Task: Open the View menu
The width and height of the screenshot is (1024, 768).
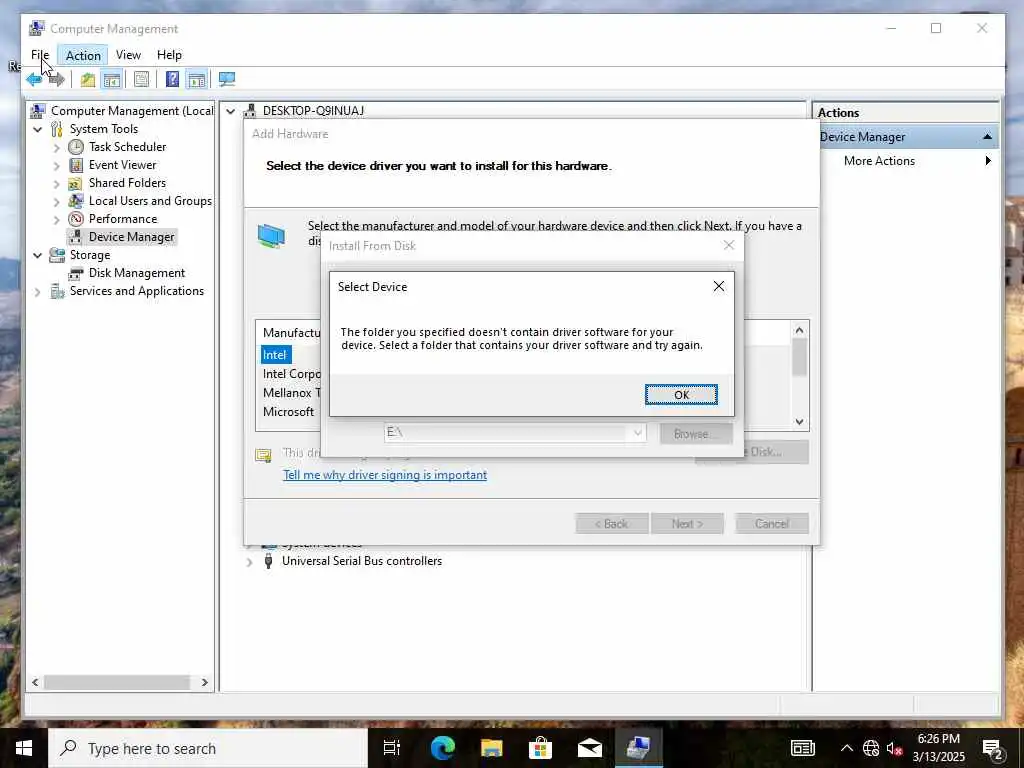Action: pyautogui.click(x=128, y=55)
